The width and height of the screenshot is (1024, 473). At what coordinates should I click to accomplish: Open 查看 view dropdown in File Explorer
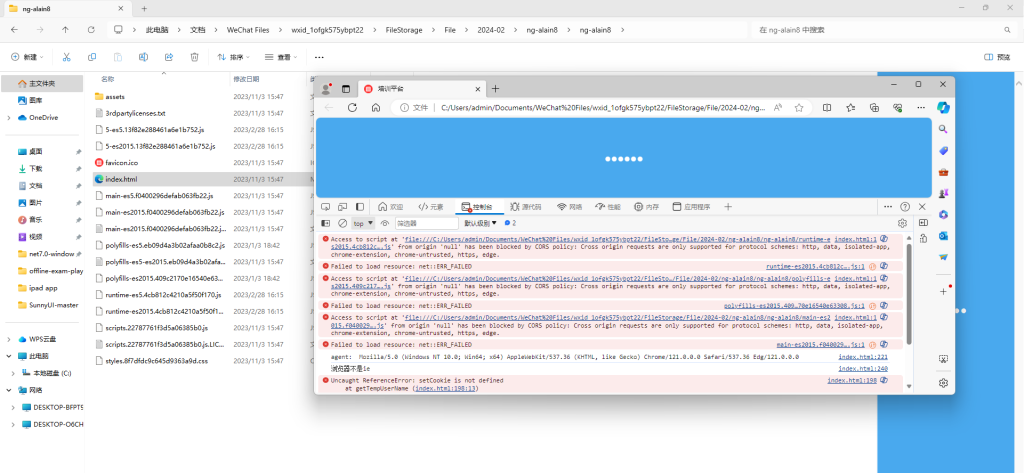[281, 57]
